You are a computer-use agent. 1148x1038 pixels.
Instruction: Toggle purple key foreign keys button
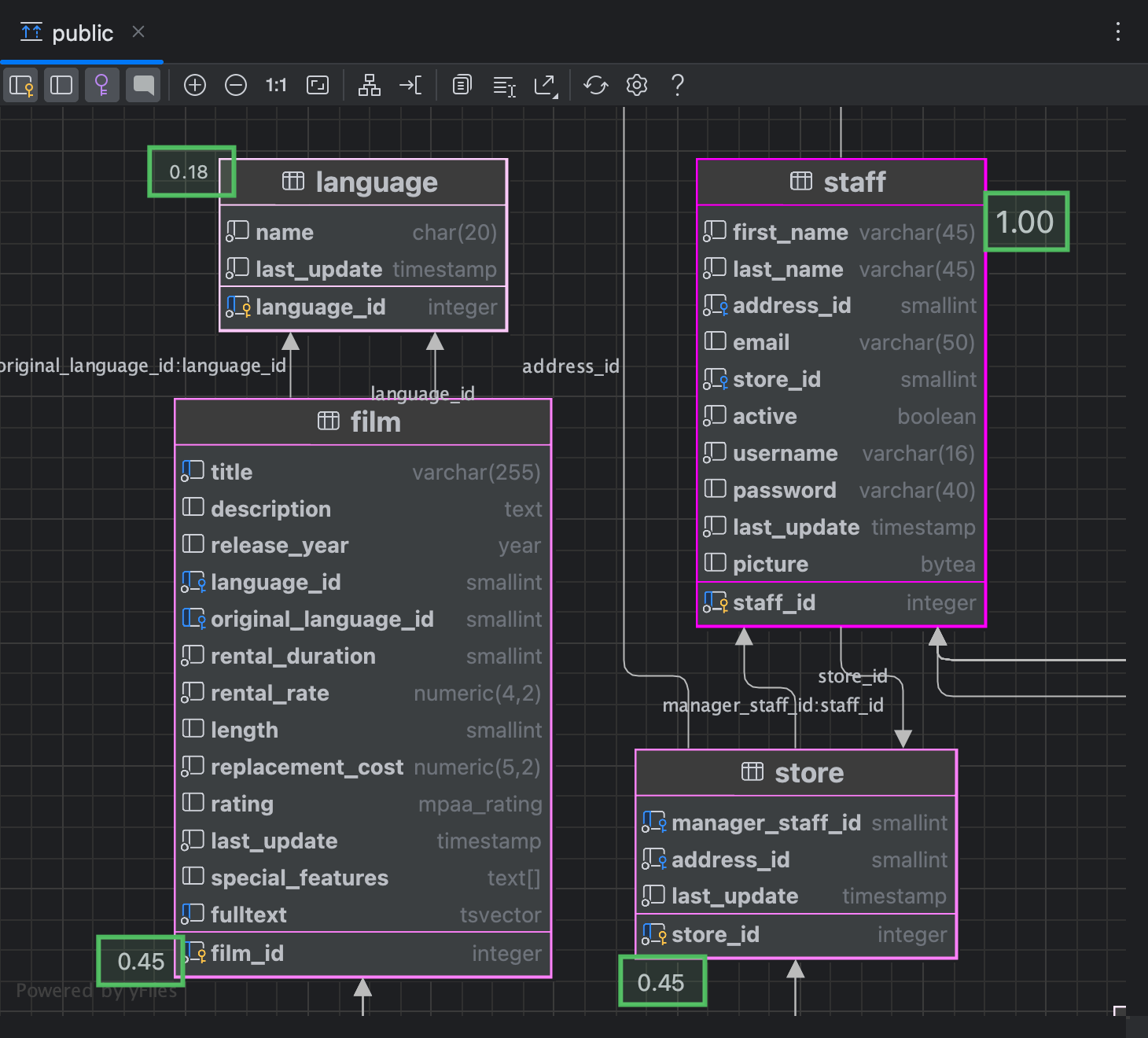pos(101,85)
